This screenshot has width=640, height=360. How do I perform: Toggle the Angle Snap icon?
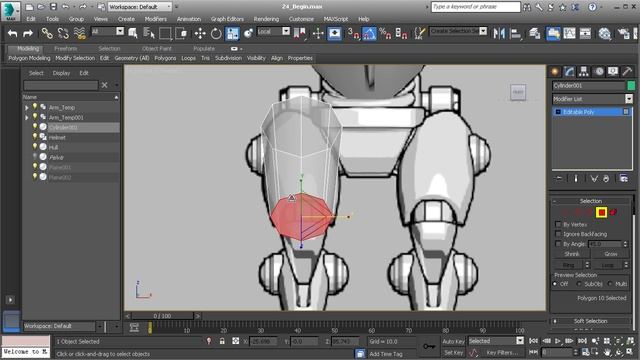tap(369, 33)
